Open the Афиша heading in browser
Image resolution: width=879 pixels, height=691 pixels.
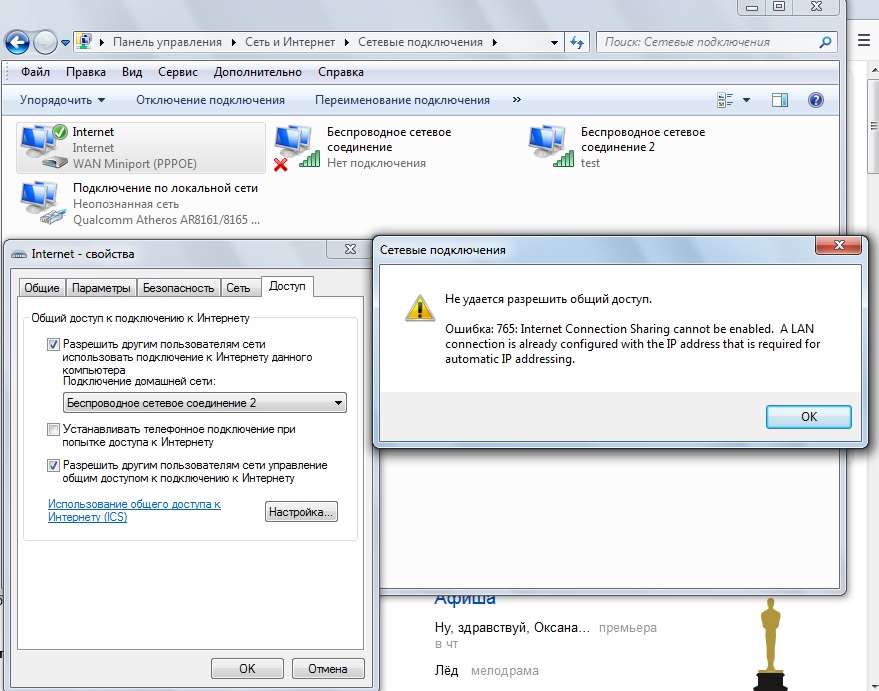465,599
